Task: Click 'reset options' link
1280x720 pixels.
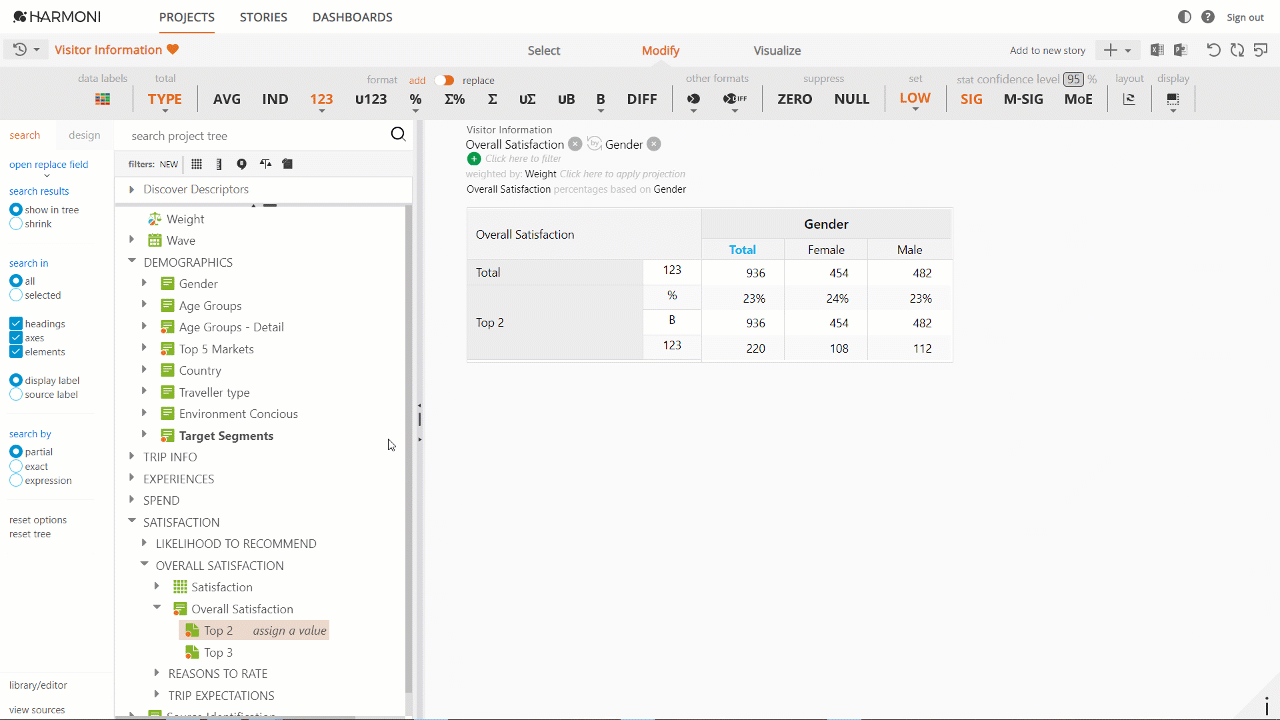Action: pos(38,520)
